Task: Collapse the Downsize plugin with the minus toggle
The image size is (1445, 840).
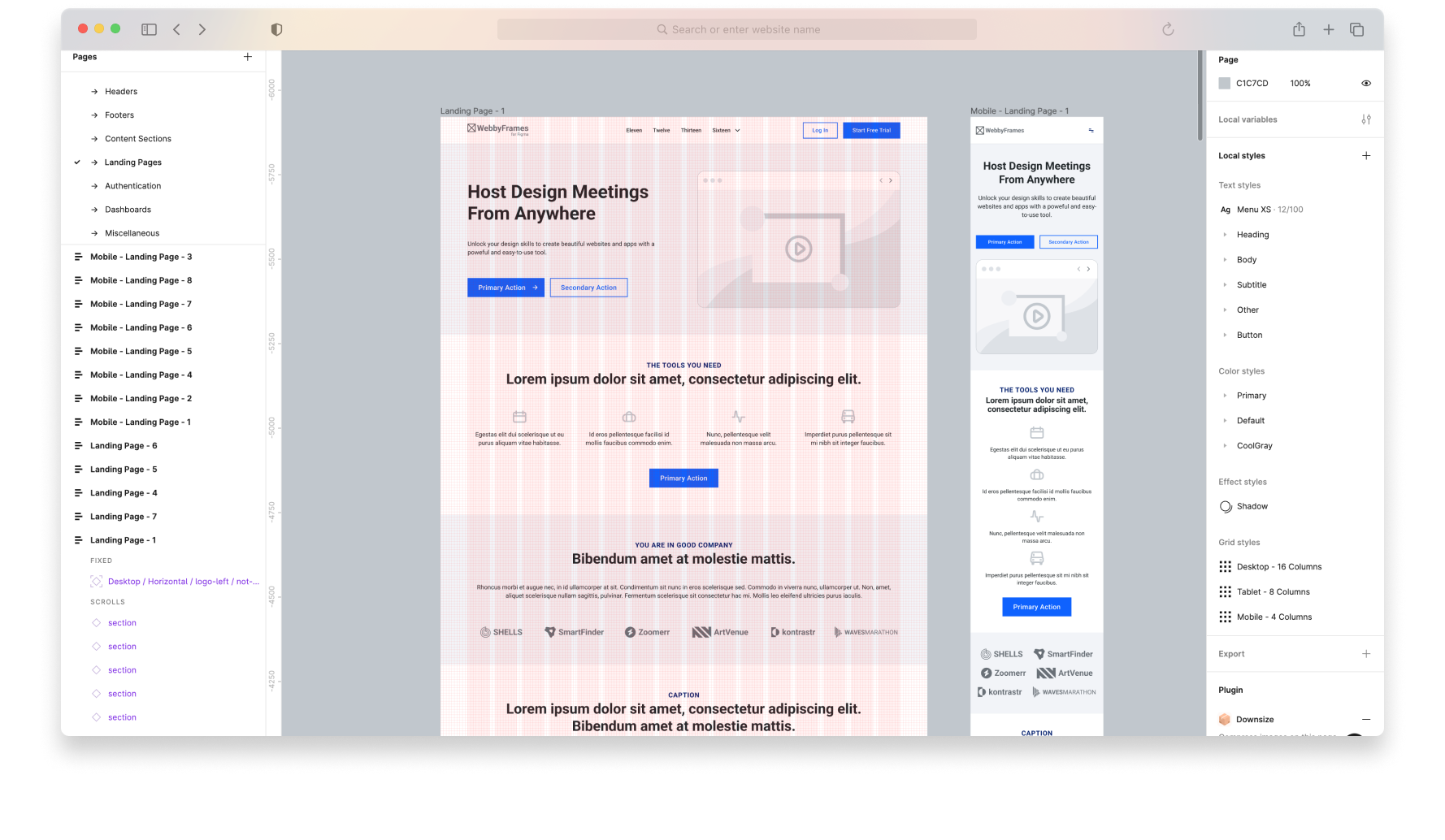Action: pos(1366,719)
